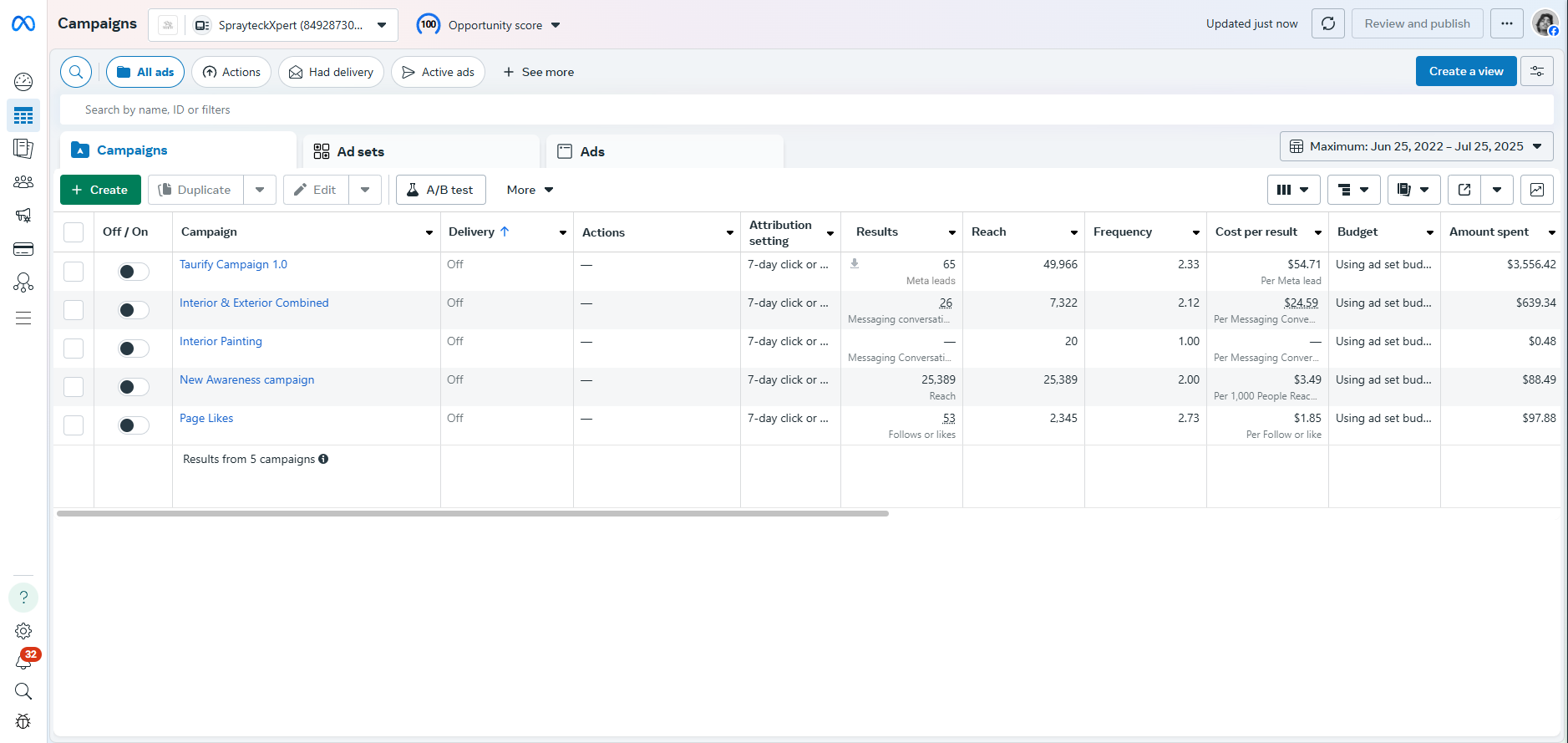This screenshot has height=743, width=1568.
Task: Tick the select-all header checkbox
Action: point(74,232)
